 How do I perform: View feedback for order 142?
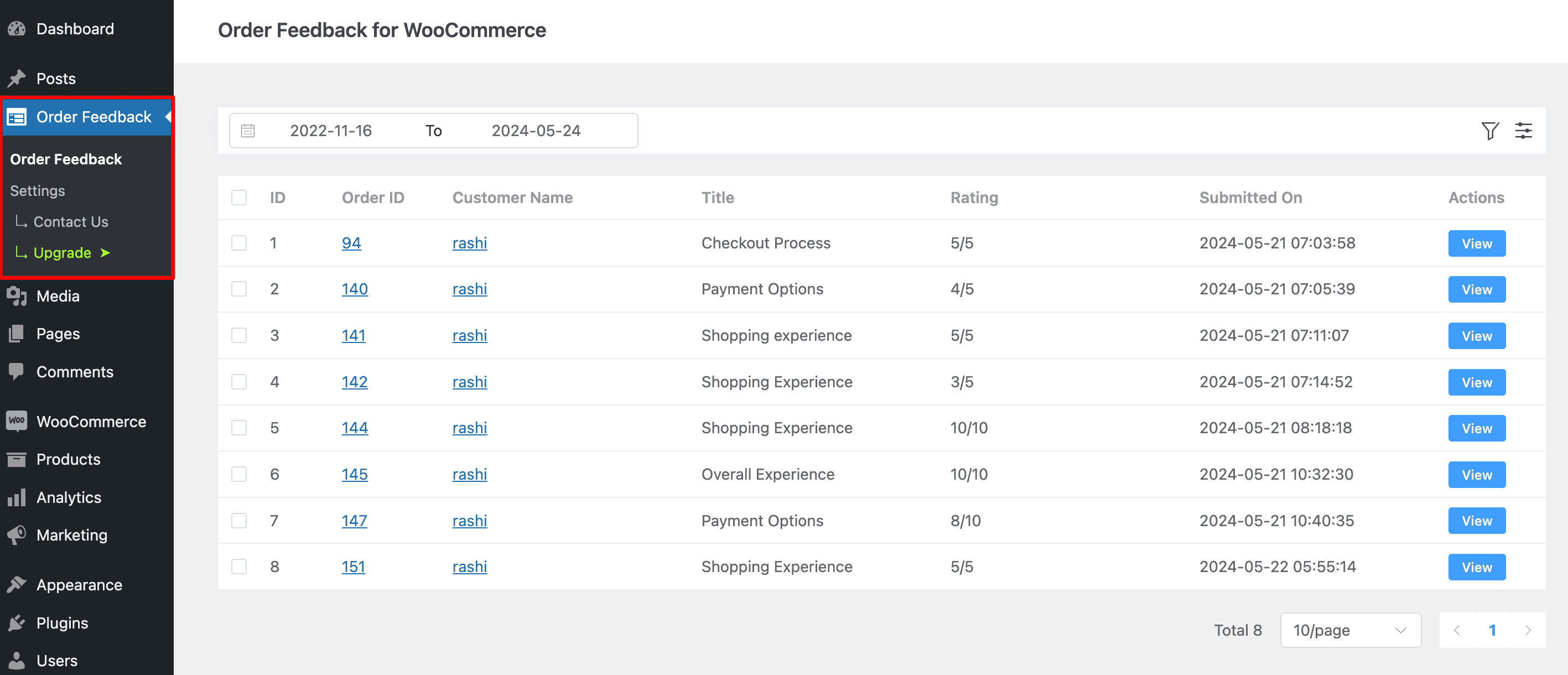[1476, 382]
